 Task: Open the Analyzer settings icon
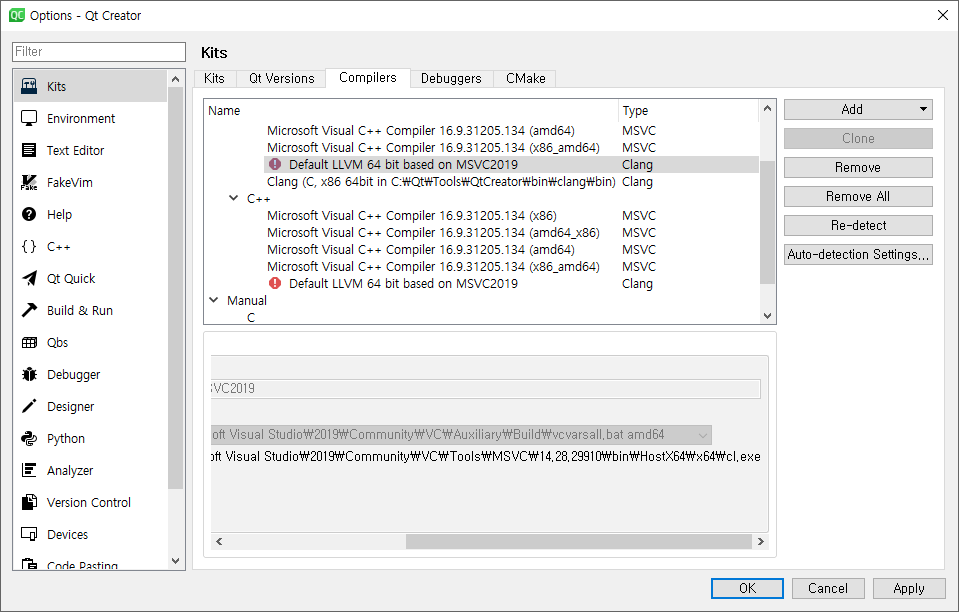29,471
